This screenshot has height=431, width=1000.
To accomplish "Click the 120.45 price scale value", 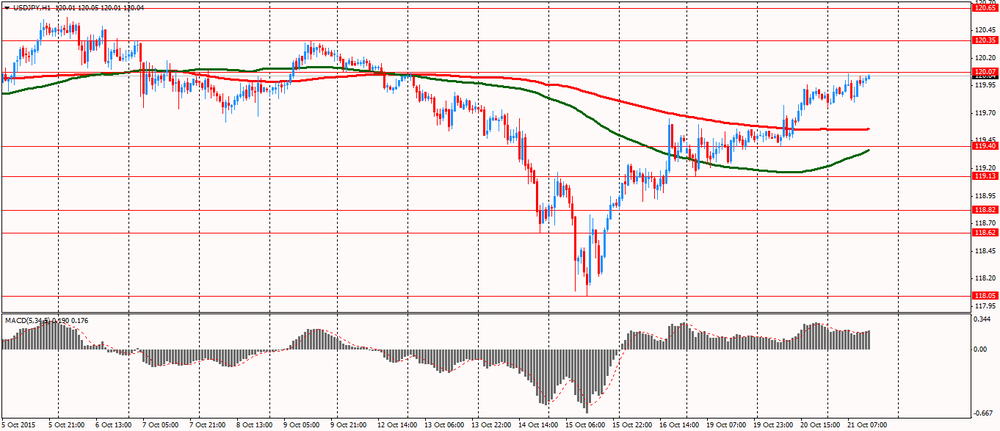I will (x=985, y=30).
